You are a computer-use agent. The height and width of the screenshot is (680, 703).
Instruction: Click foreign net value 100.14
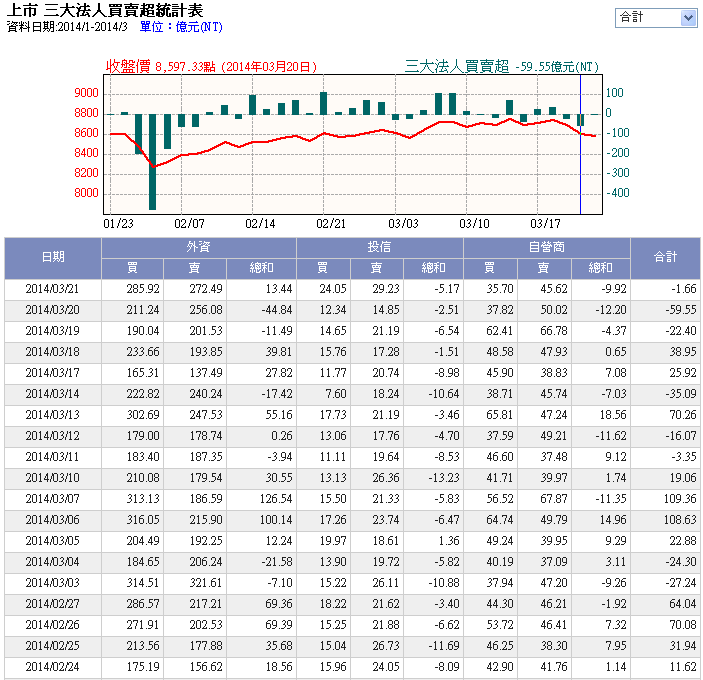click(276, 520)
